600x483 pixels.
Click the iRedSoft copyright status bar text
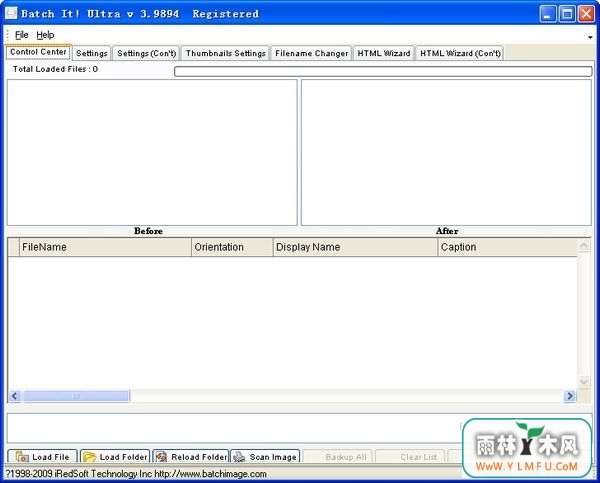coord(136,474)
